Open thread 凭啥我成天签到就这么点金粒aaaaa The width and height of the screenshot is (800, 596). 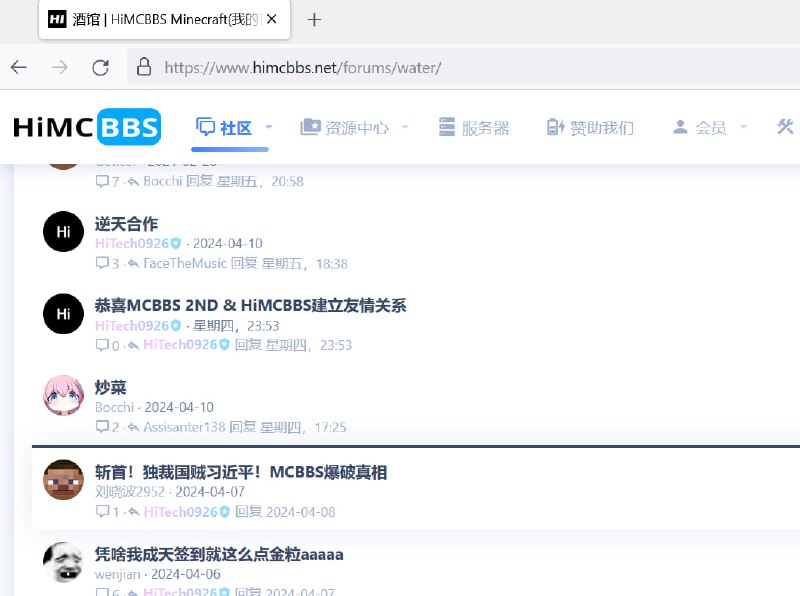219,553
